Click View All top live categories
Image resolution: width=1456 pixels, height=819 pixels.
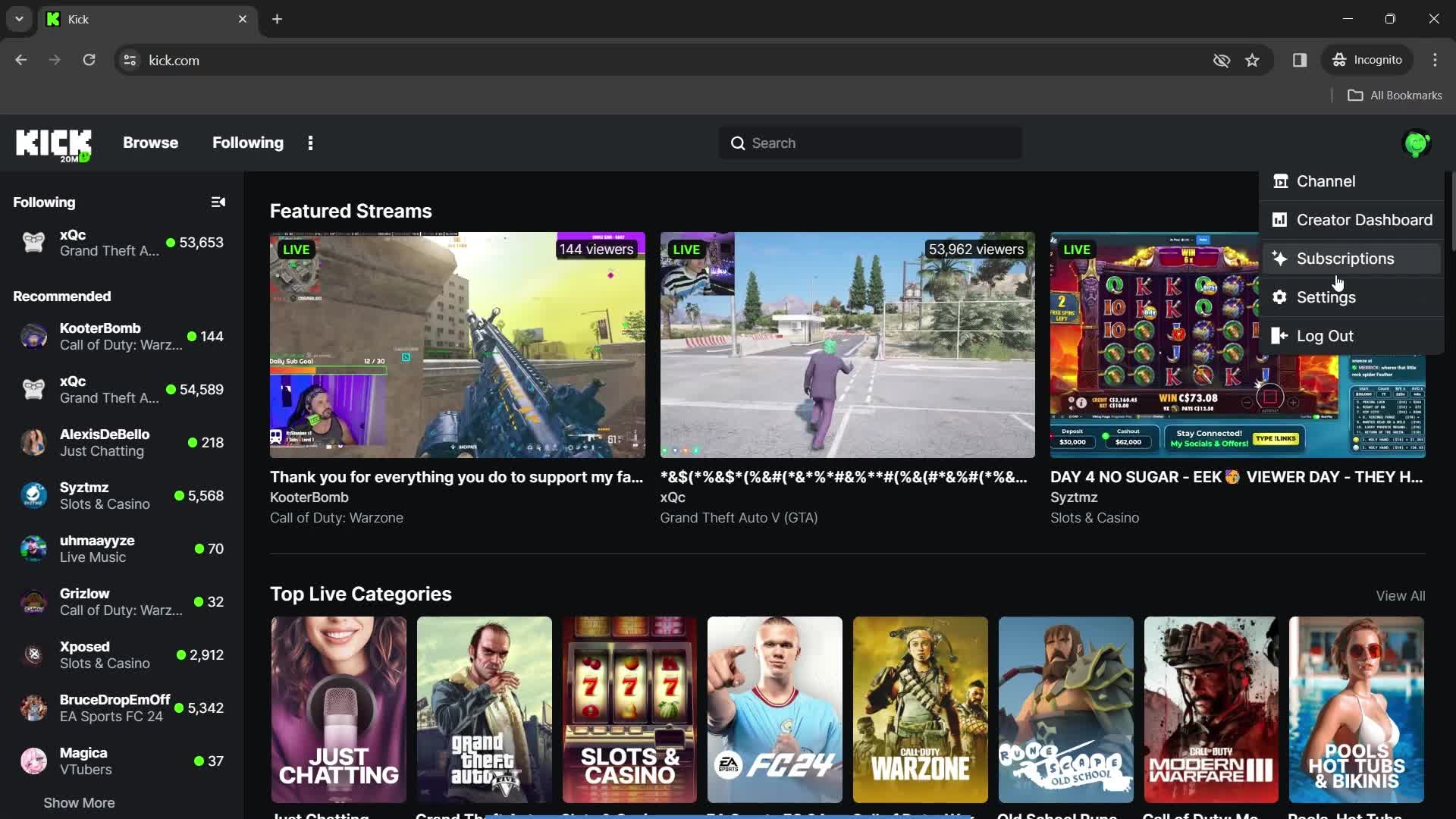point(1400,595)
